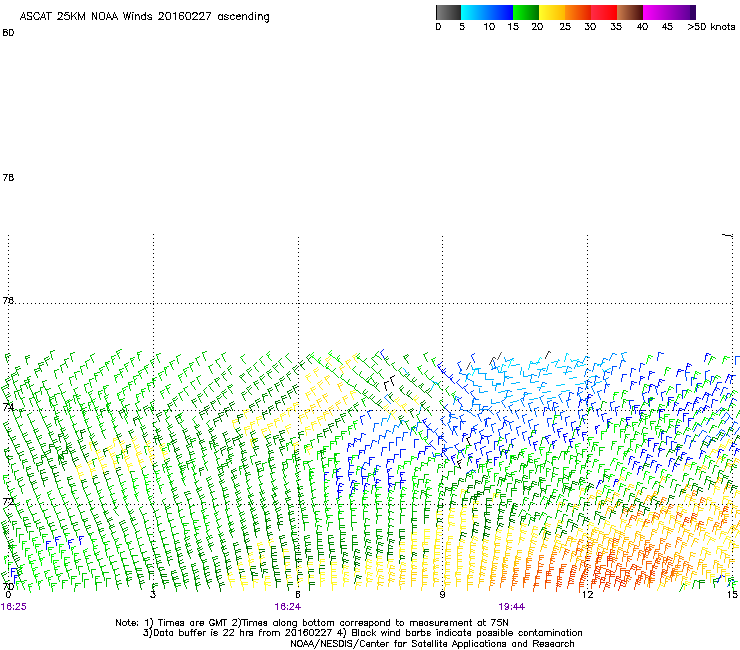Click the longitude label 9
The height and width of the screenshot is (650, 740).
[442, 594]
